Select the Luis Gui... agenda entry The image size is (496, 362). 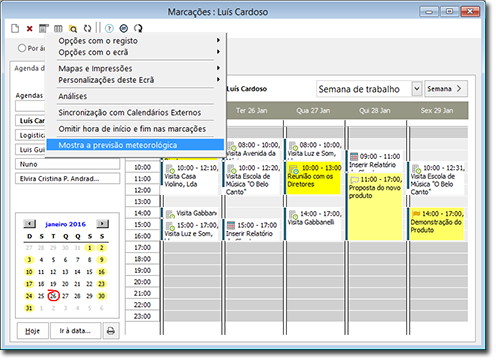[31, 150]
